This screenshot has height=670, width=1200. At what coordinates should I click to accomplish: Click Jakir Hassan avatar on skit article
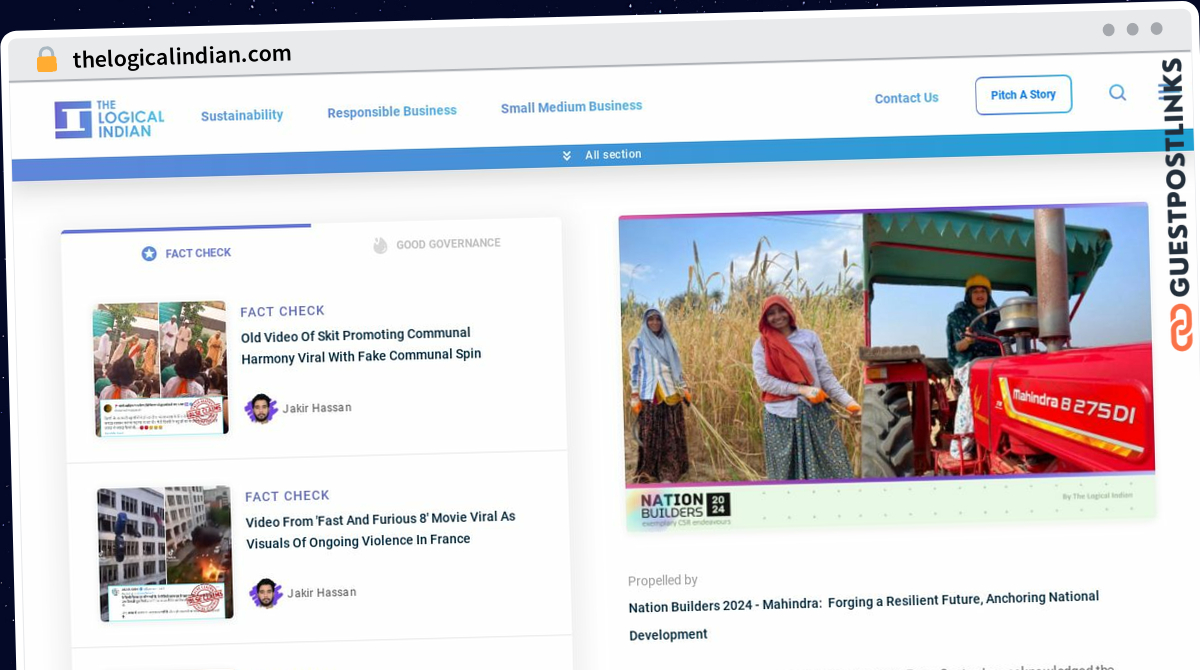click(x=261, y=409)
